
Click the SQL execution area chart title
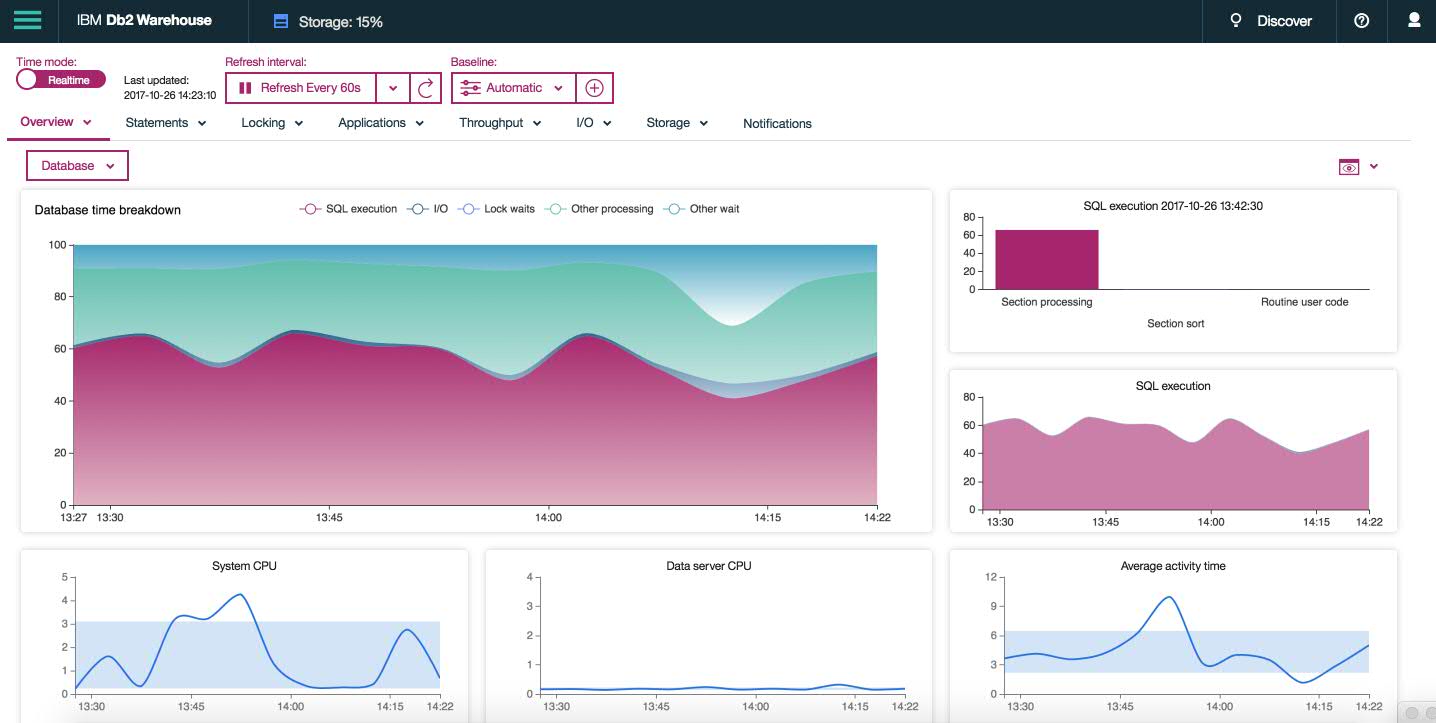[x=1173, y=386]
